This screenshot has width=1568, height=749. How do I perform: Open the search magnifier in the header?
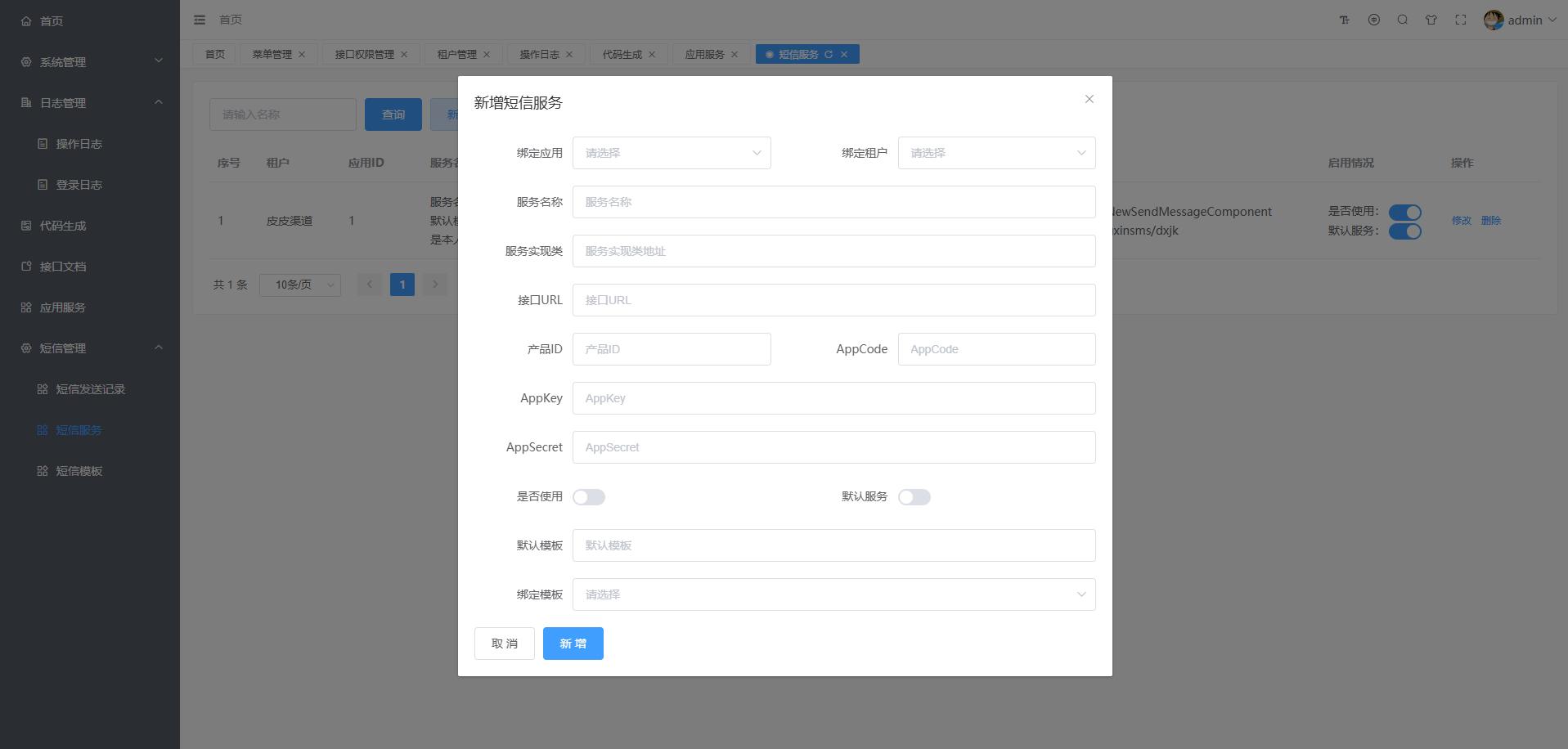point(1403,20)
